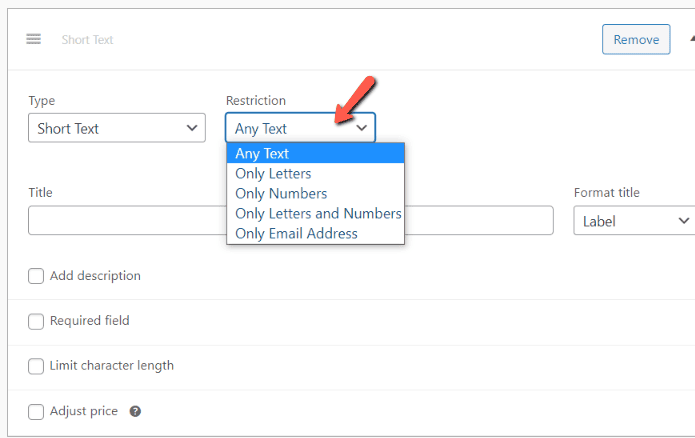This screenshot has width=695, height=438.
Task: Click the Restriction dropdown chevron arrow
Action: click(361, 128)
